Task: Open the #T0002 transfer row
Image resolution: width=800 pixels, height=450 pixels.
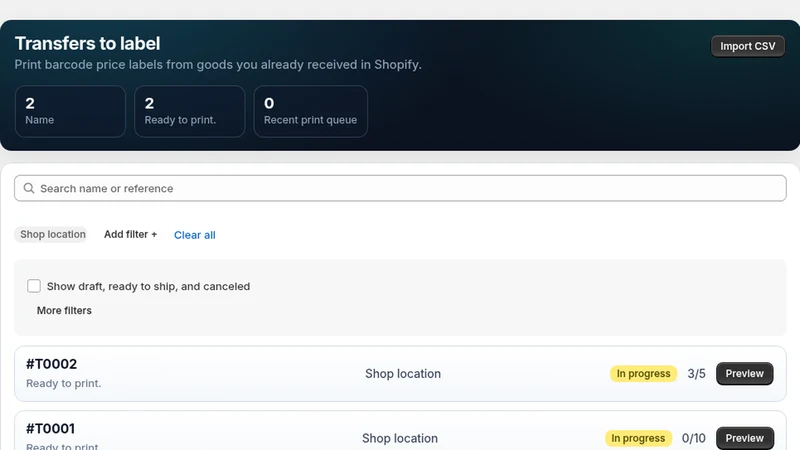Action: click(x=400, y=373)
